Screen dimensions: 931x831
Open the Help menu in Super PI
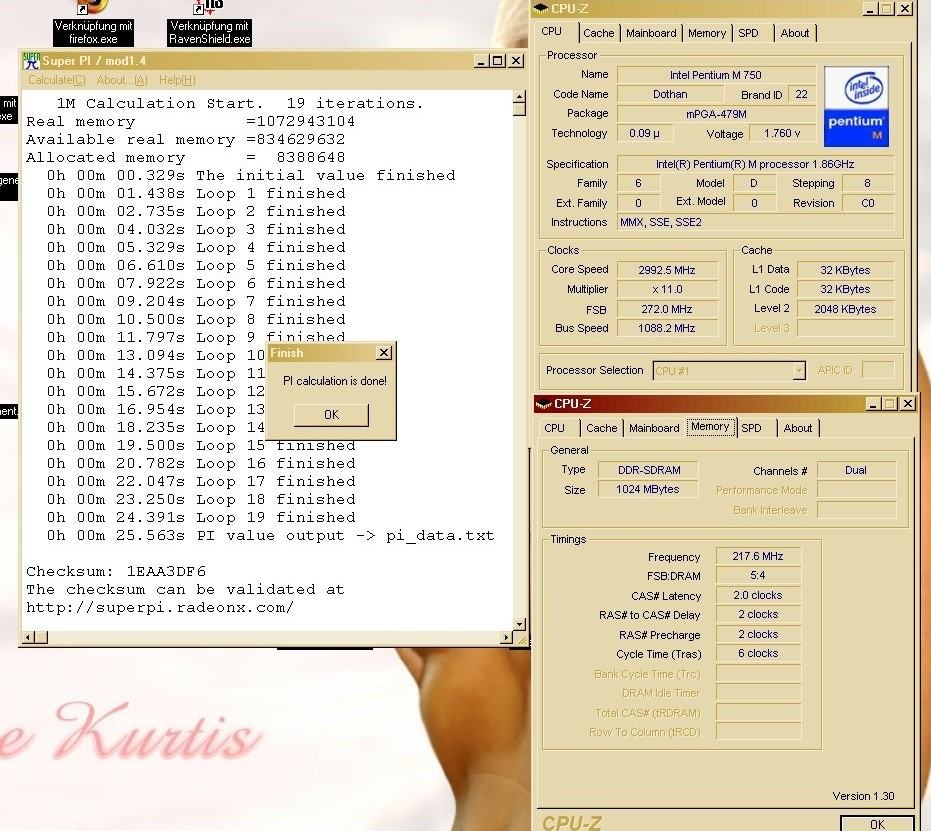coord(177,80)
